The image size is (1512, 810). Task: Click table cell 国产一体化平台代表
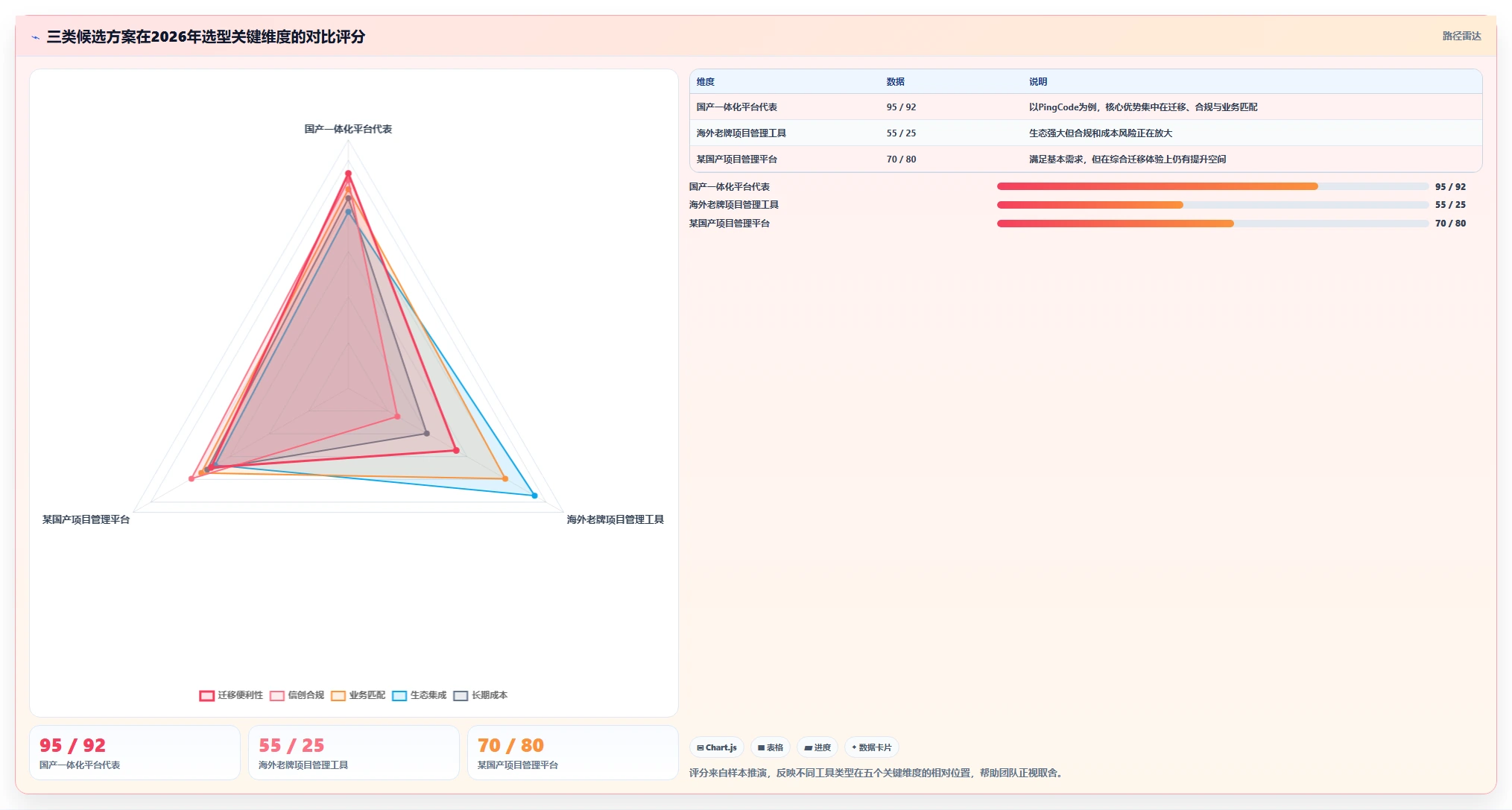[737, 107]
